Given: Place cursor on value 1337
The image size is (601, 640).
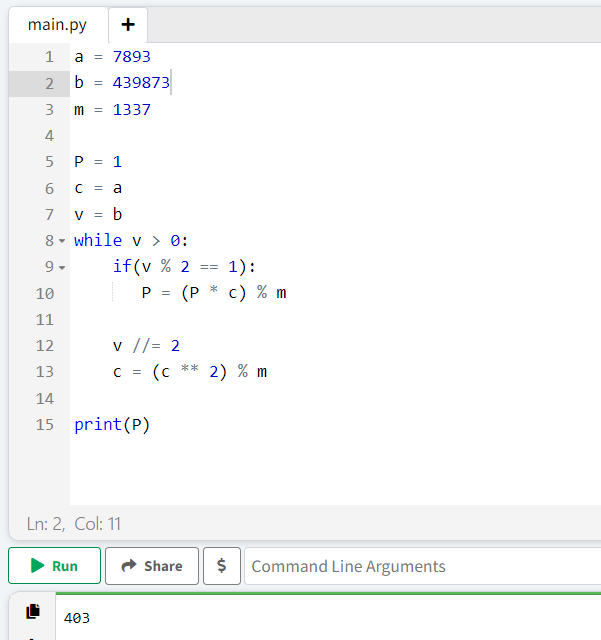Looking at the screenshot, I should (131, 109).
